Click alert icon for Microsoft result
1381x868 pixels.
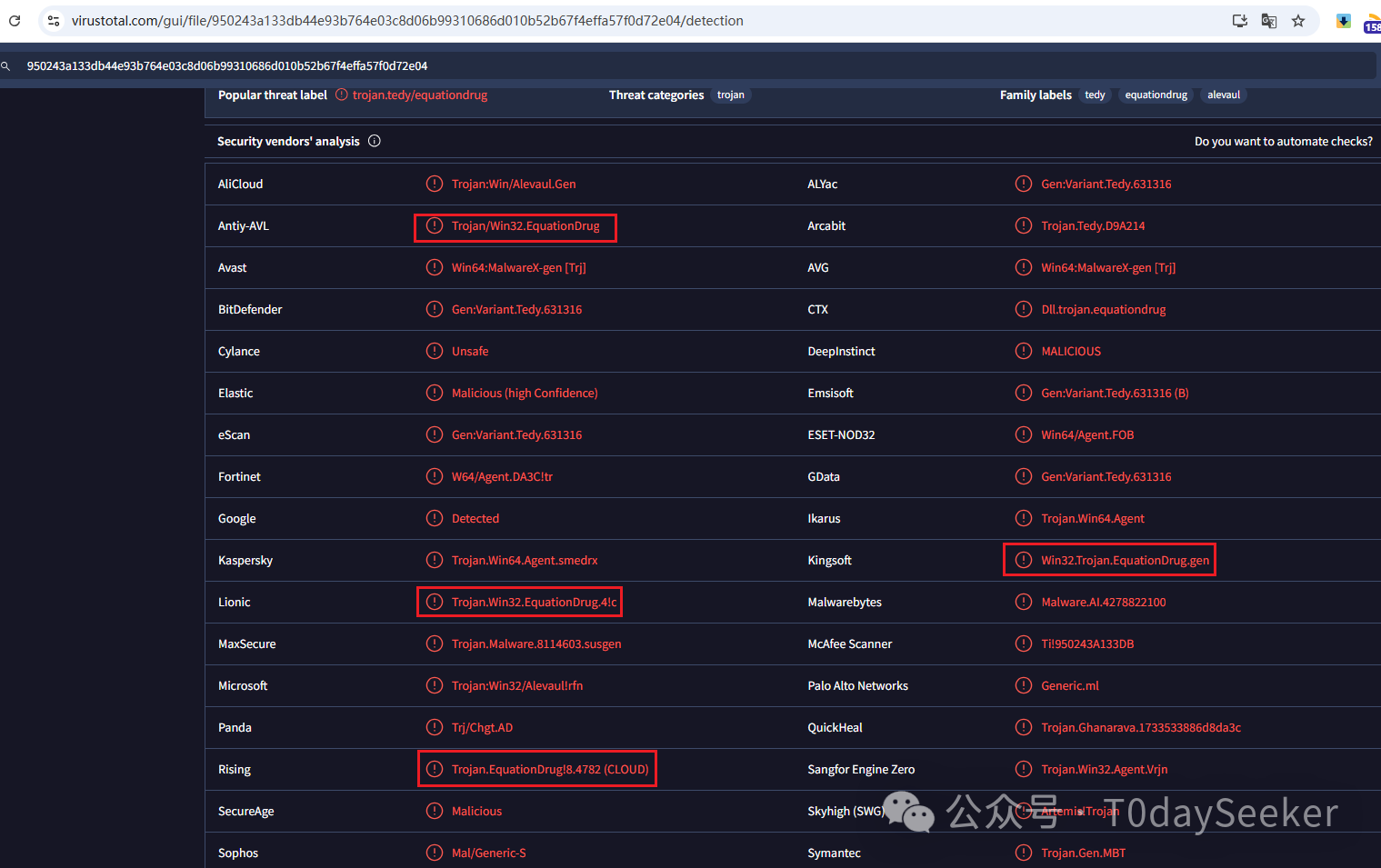(435, 685)
